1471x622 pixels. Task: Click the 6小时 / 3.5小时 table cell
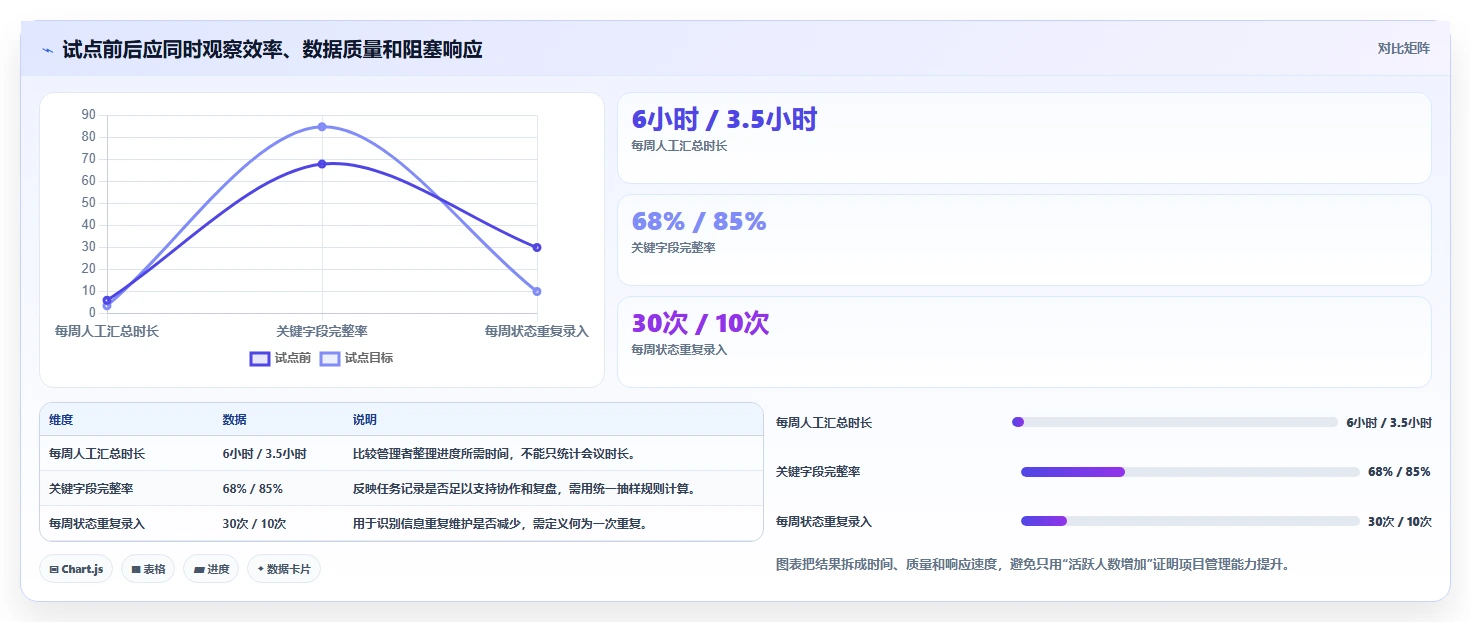point(264,454)
